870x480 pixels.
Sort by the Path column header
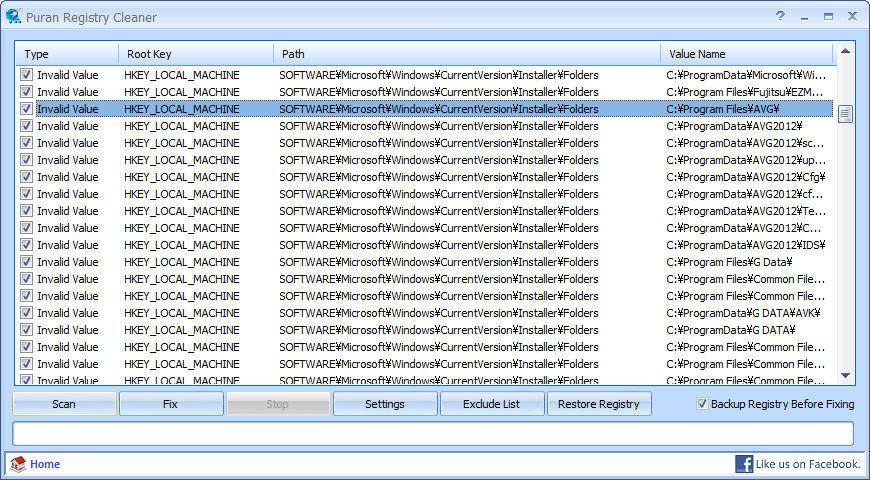click(x=467, y=54)
